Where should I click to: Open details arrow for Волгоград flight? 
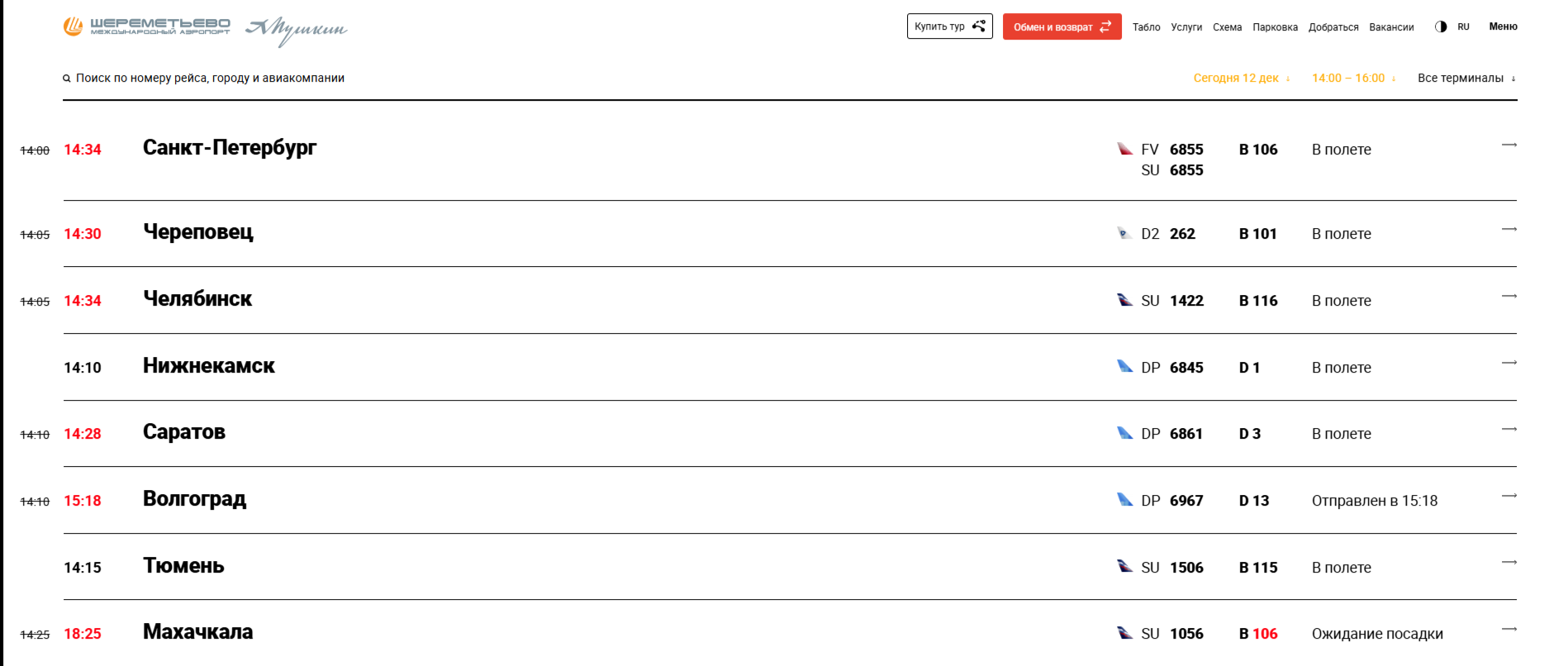point(1509,496)
